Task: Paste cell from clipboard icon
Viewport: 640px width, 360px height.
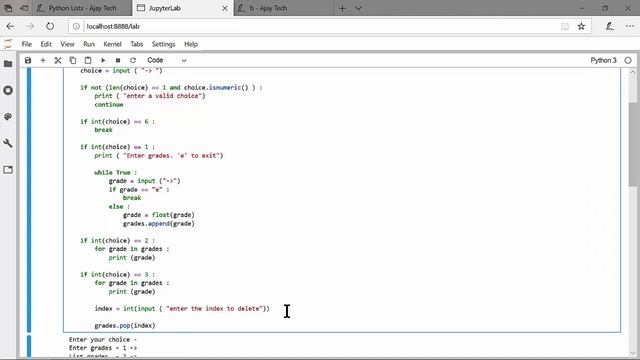Action: pos(88,60)
